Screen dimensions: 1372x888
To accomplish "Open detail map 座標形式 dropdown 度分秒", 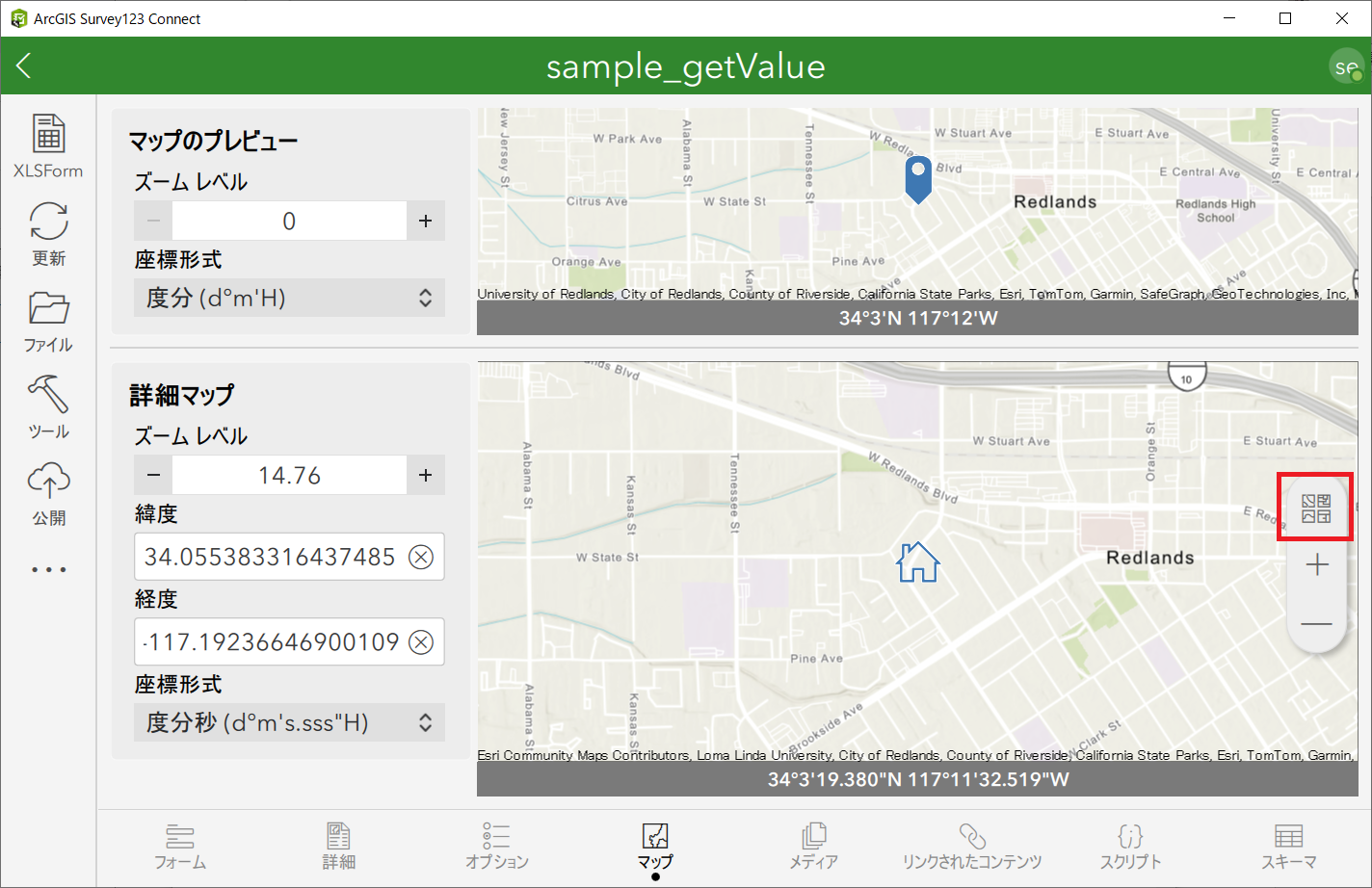I will coord(289,722).
